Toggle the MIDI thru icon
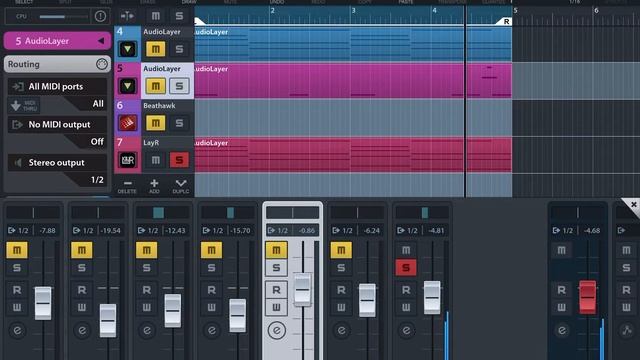640x360 pixels. click(x=24, y=105)
